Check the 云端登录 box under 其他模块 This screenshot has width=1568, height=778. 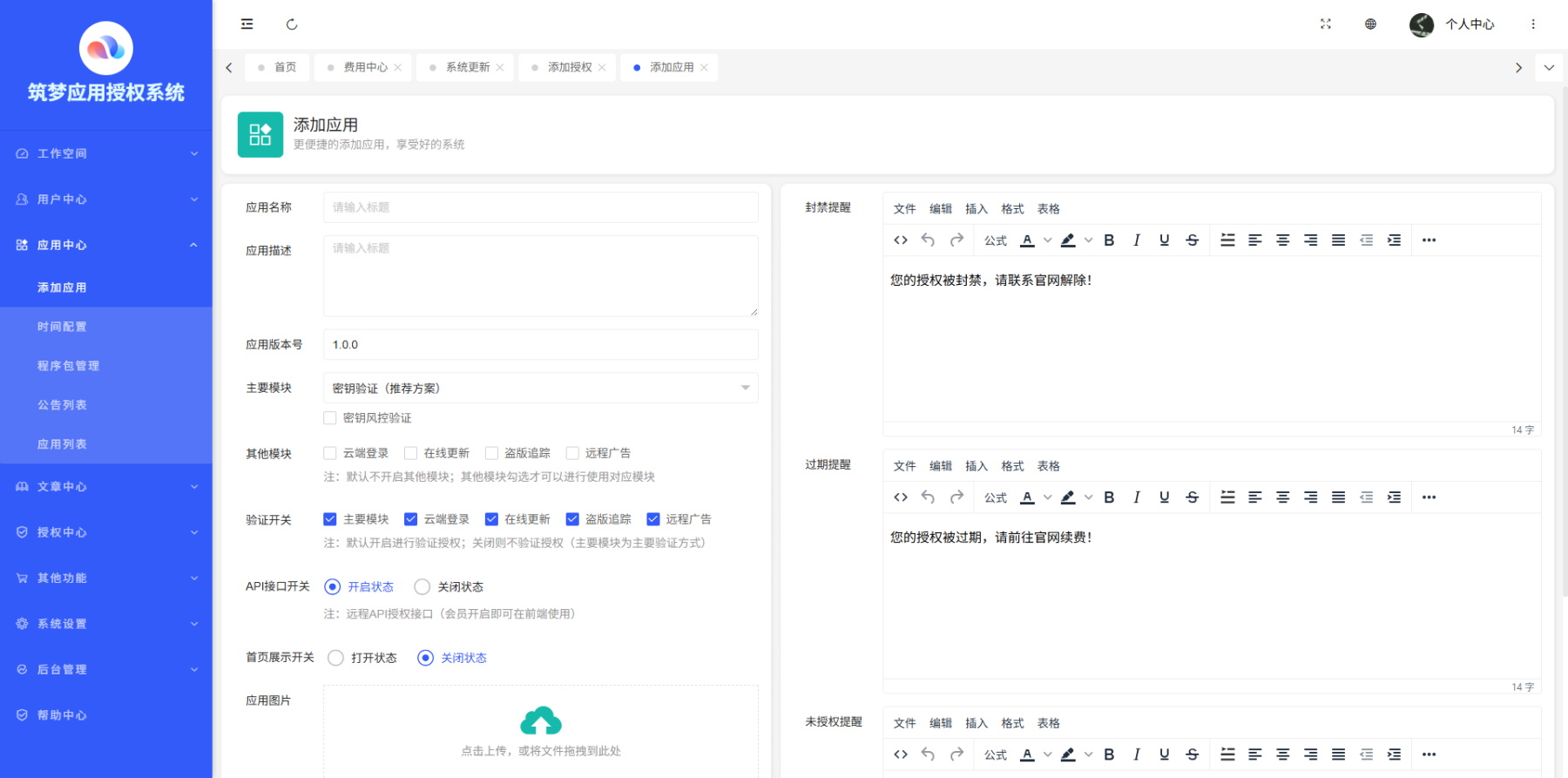(330, 453)
